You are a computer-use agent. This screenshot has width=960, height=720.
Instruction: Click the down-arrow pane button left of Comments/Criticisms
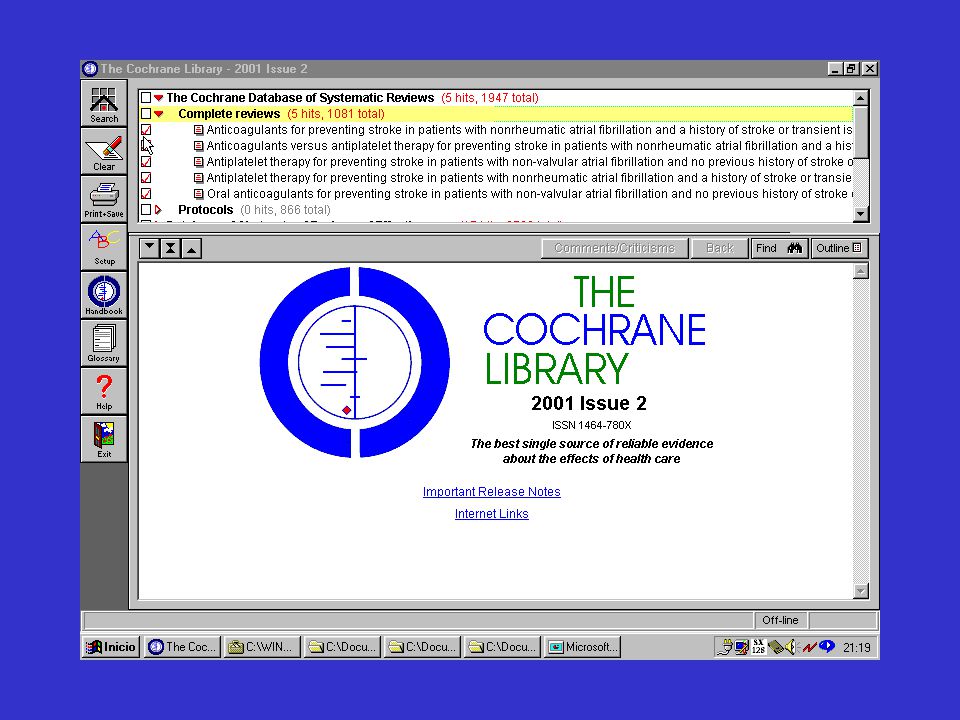[x=149, y=248]
